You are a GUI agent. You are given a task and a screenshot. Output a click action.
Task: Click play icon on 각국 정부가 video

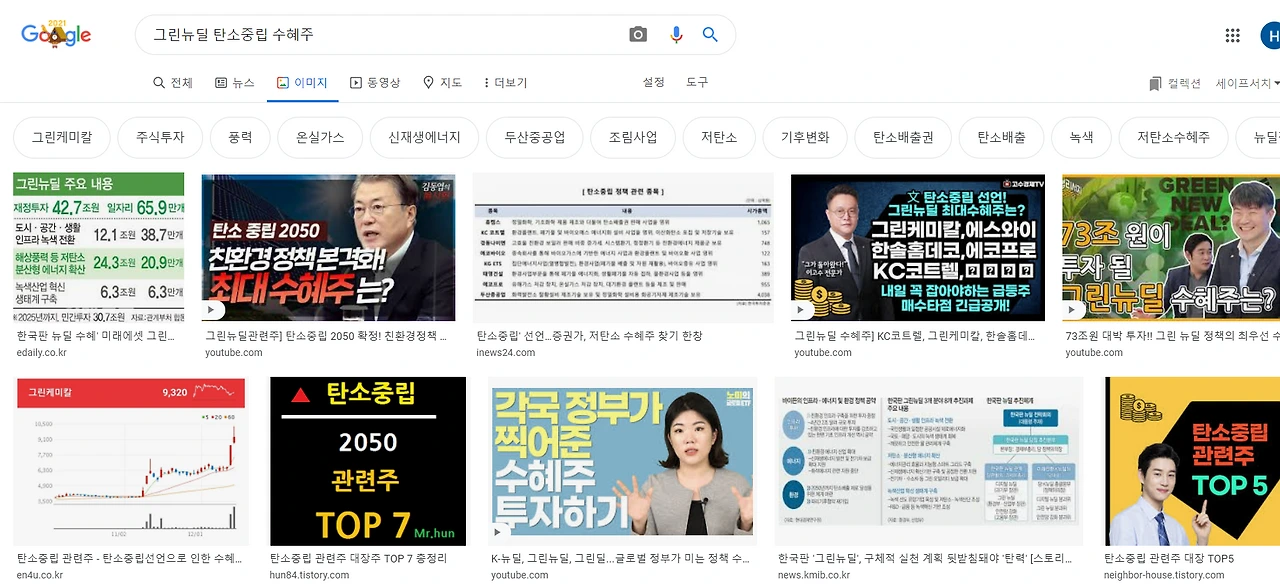(x=499, y=533)
